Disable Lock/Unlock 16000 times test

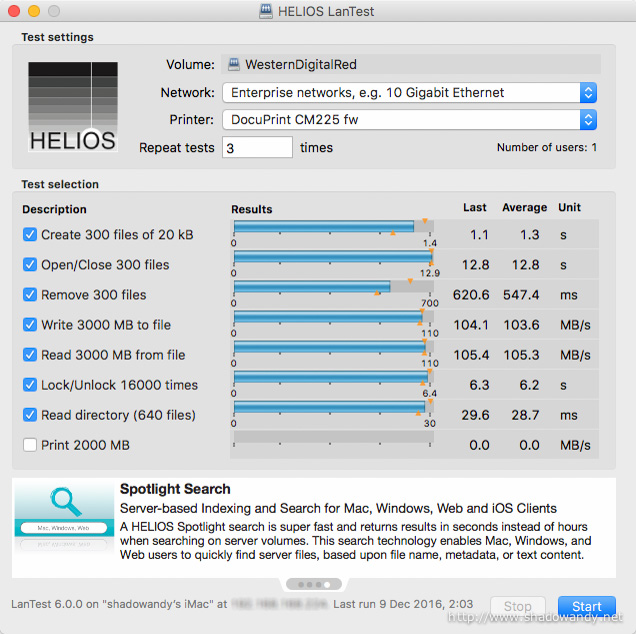tap(30, 385)
